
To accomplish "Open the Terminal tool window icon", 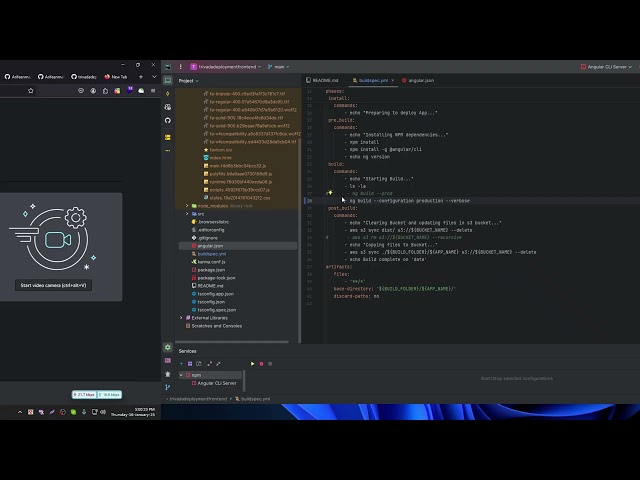I will (x=168, y=360).
